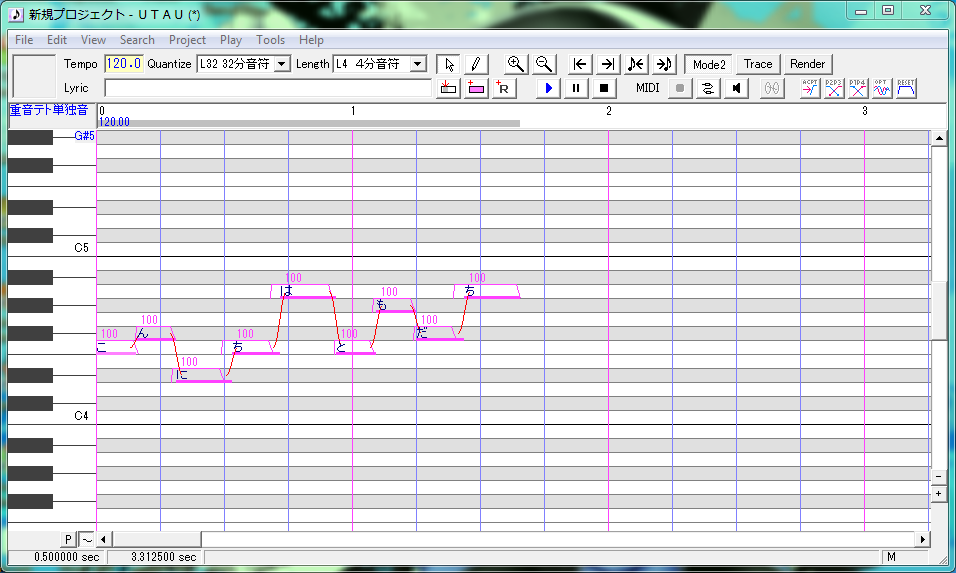Stop playback with the square button
The image size is (956, 573).
[x=604, y=88]
